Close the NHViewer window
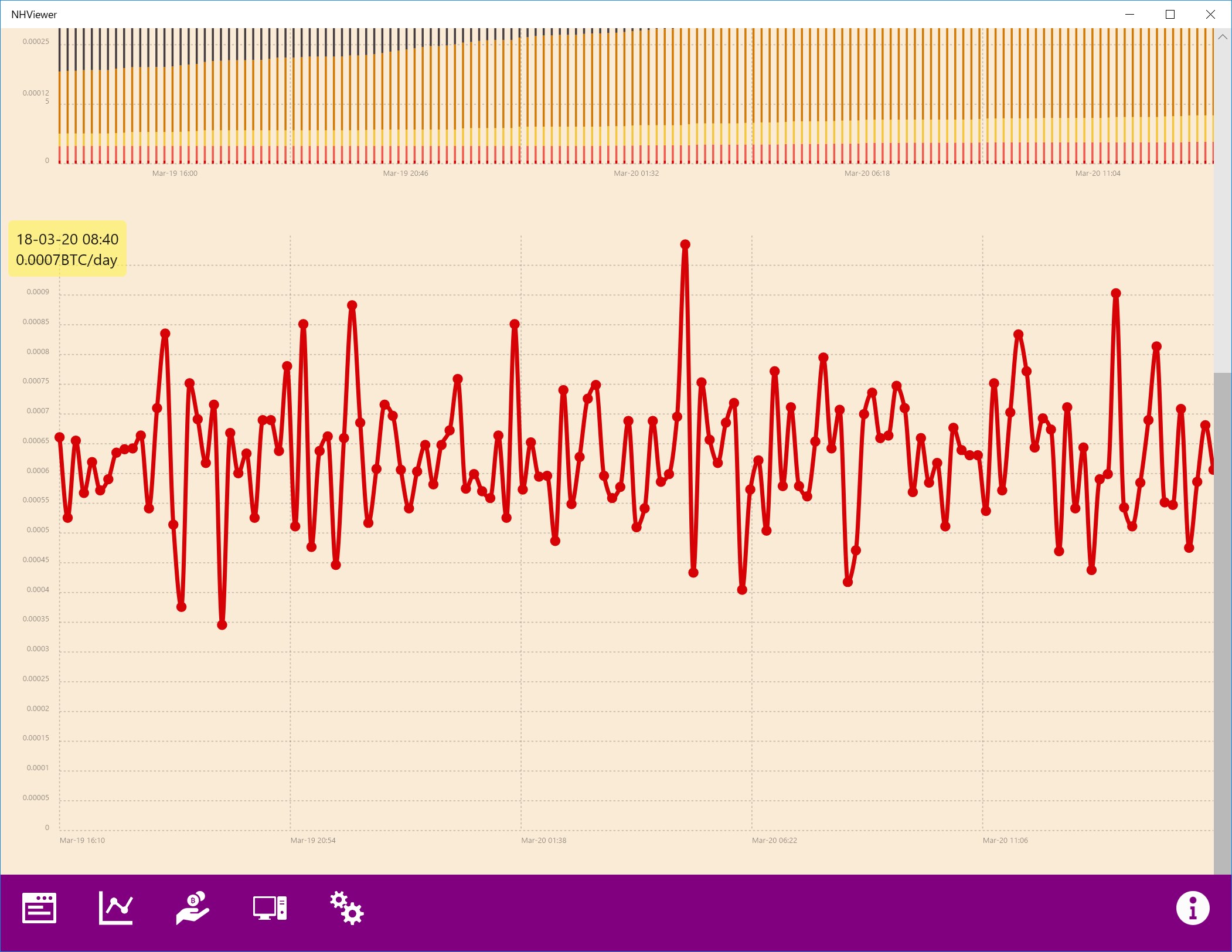This screenshot has height=952, width=1232. [x=1210, y=15]
